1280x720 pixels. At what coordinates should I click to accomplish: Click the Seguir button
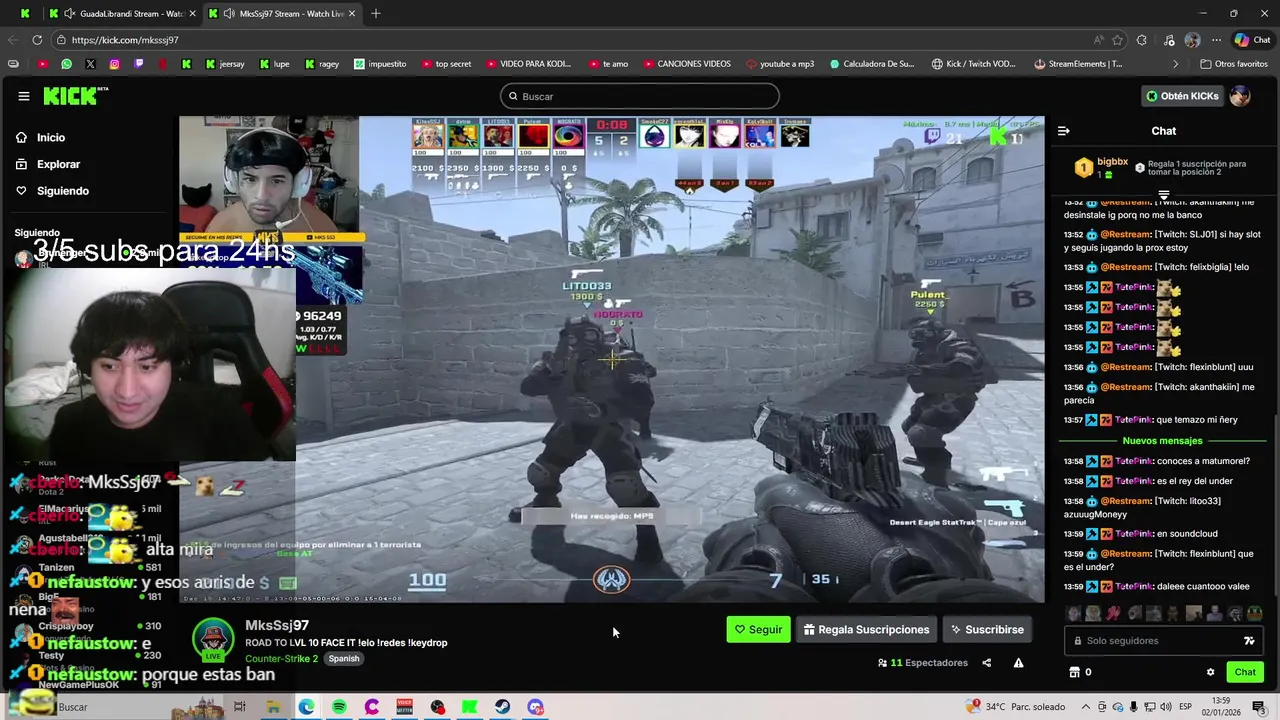(758, 630)
